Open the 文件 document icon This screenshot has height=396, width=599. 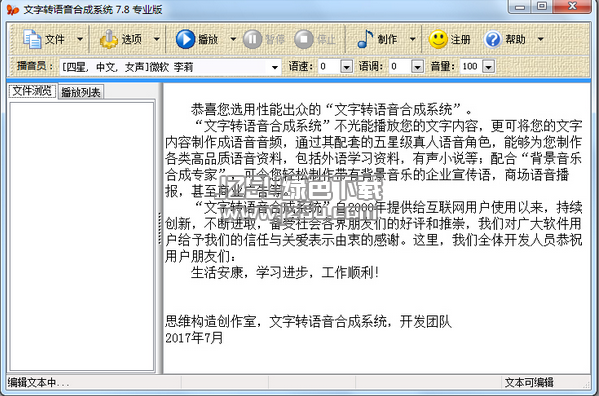[32, 39]
